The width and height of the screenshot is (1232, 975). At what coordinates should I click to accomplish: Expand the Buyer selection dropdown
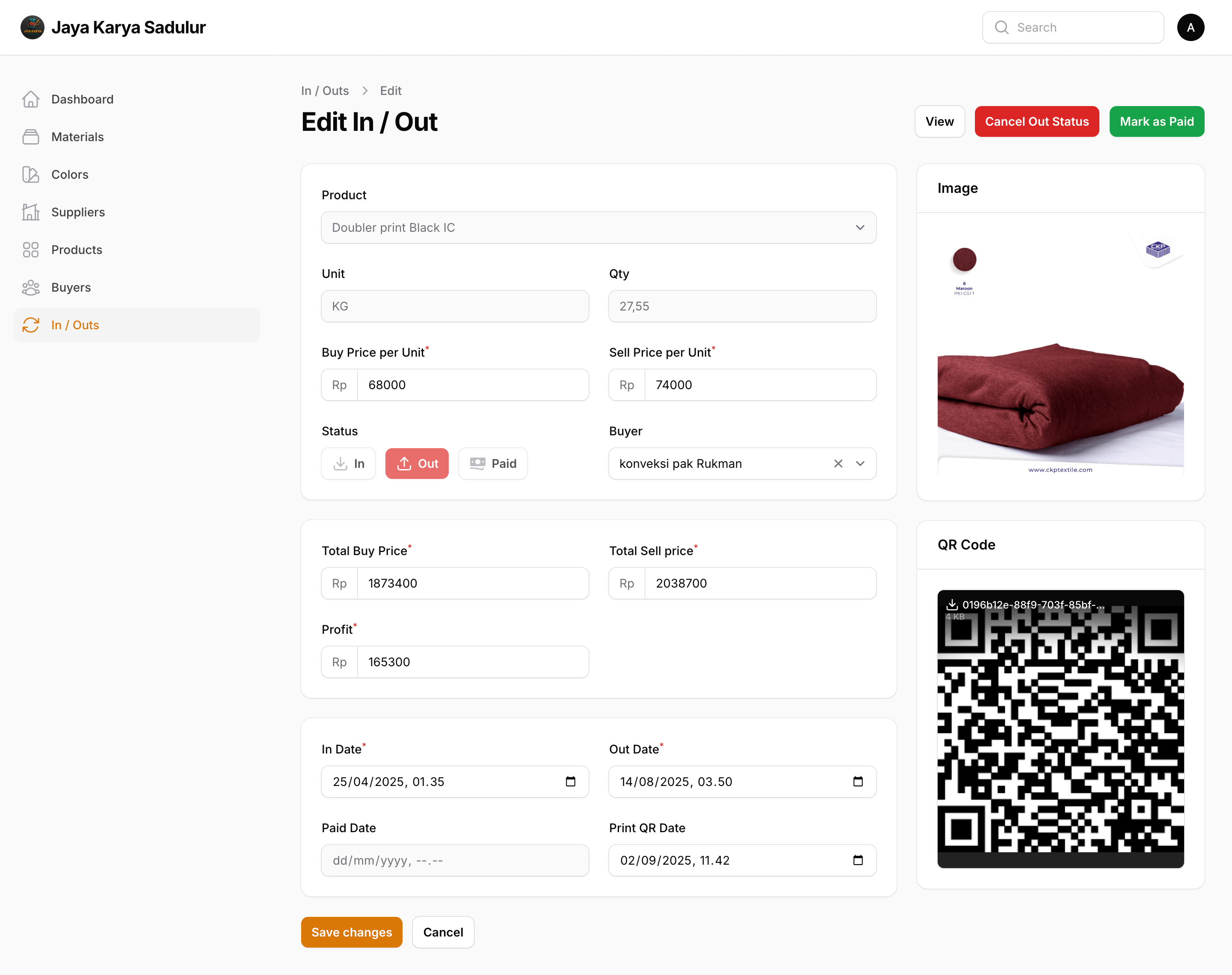coord(860,464)
